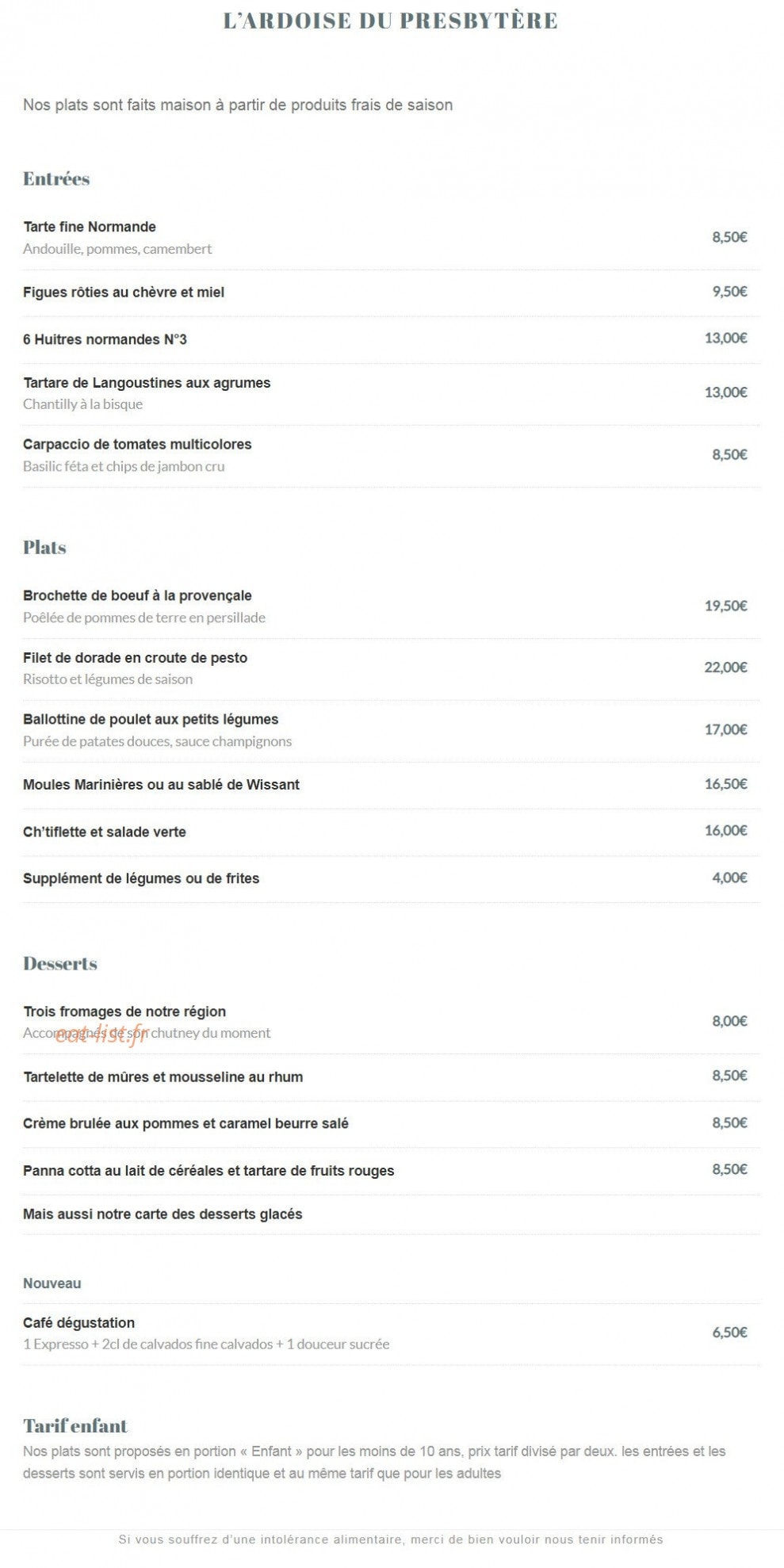Click the L'Ardoise du Presbytère title
Viewport: 784px width, 1568px height.
coord(391,21)
